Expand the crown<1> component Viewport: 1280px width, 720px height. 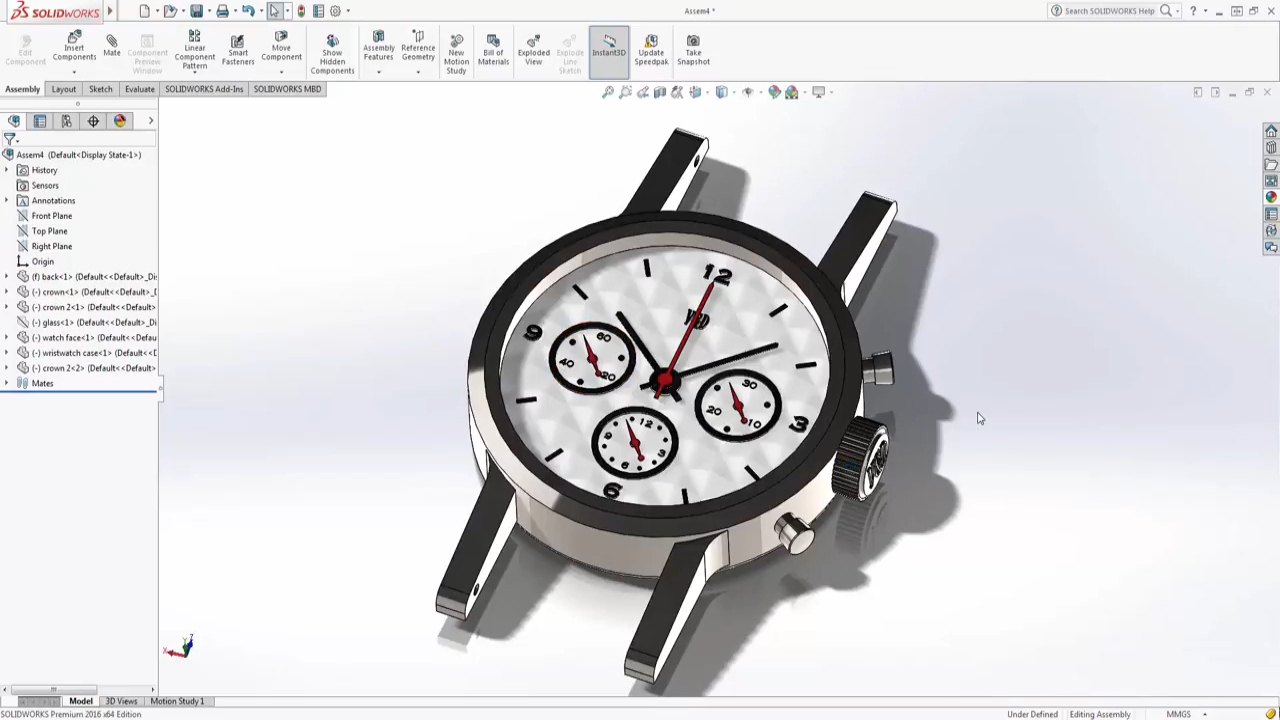pyautogui.click(x=7, y=292)
